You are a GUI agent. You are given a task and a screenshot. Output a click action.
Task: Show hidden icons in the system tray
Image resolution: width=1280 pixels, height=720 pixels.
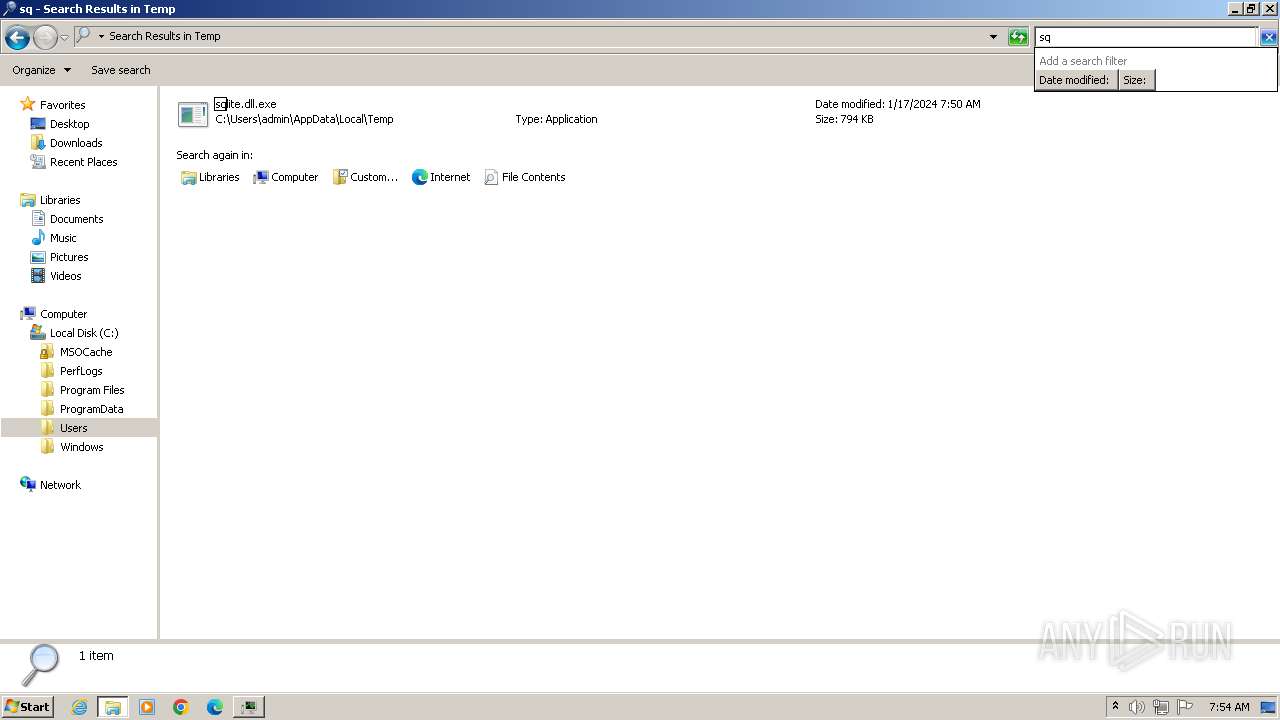click(x=1115, y=707)
